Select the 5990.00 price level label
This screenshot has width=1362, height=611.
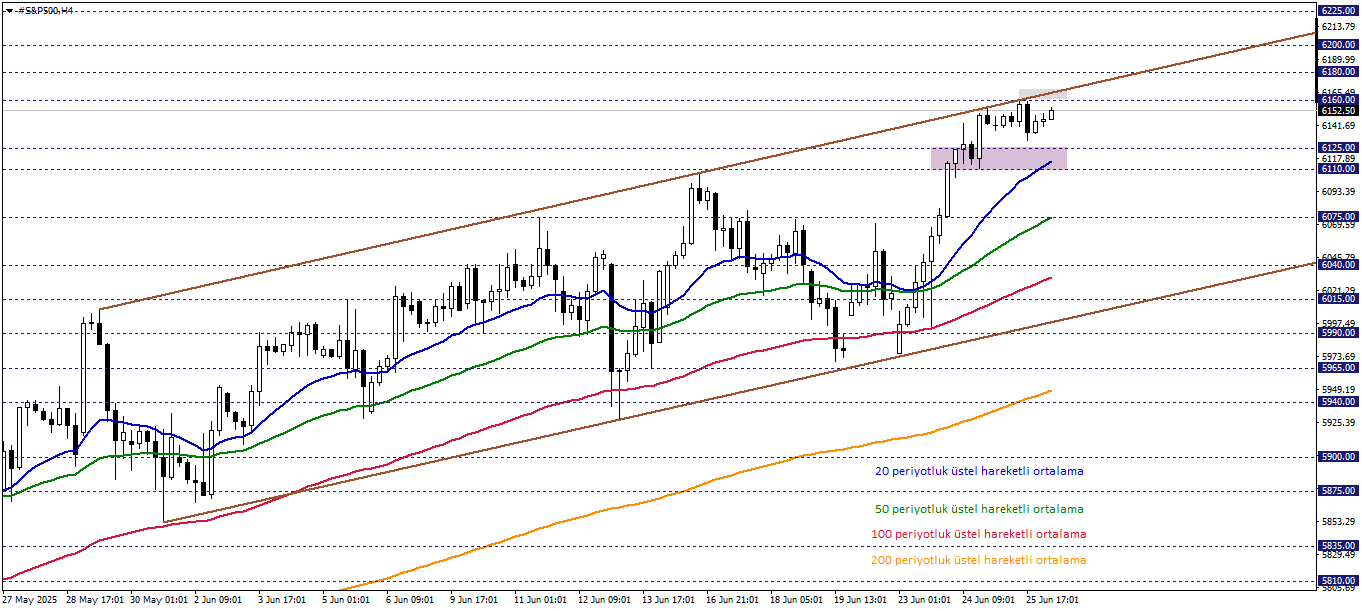pyautogui.click(x=1338, y=333)
